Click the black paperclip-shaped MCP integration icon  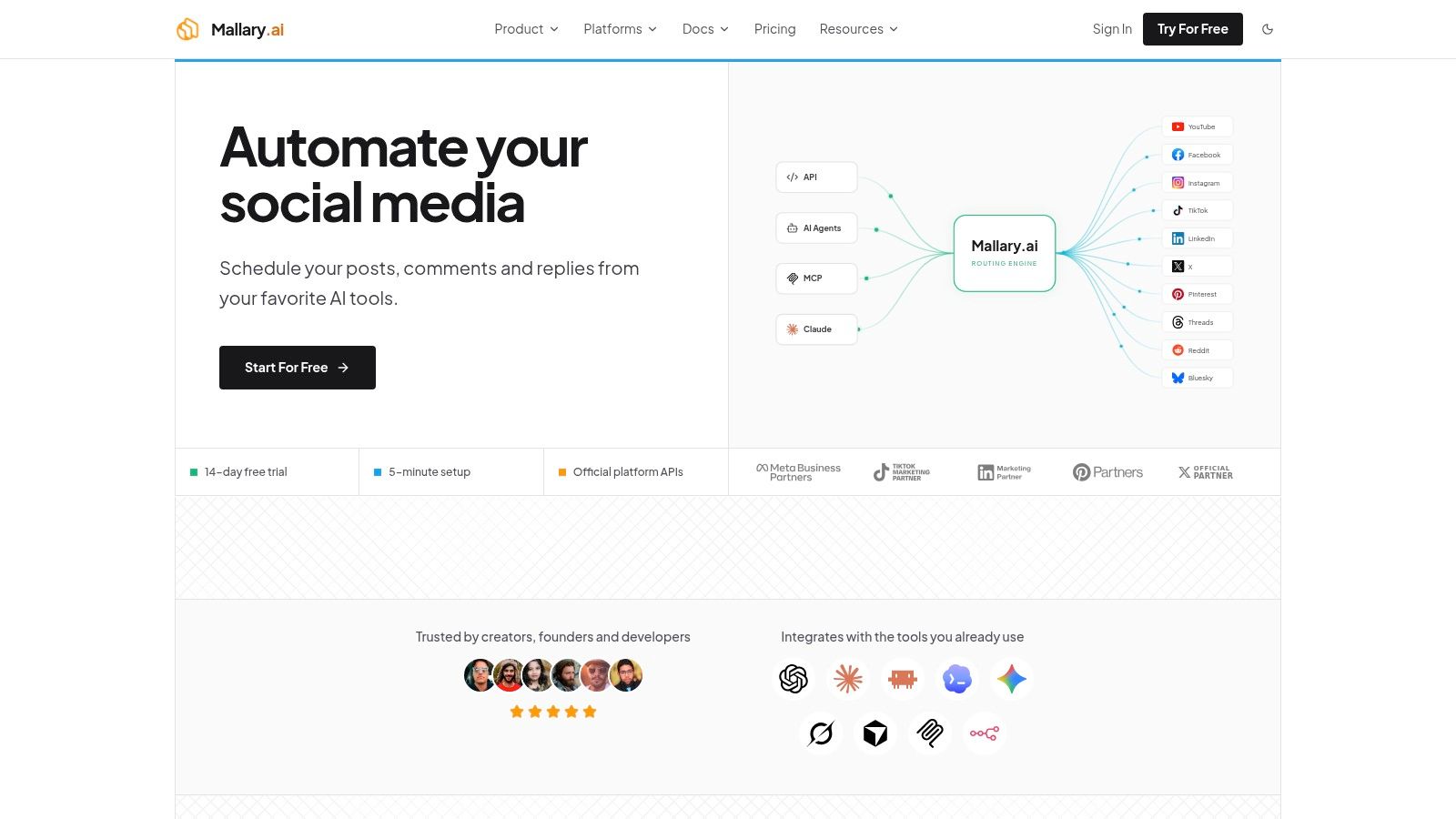[930, 733]
